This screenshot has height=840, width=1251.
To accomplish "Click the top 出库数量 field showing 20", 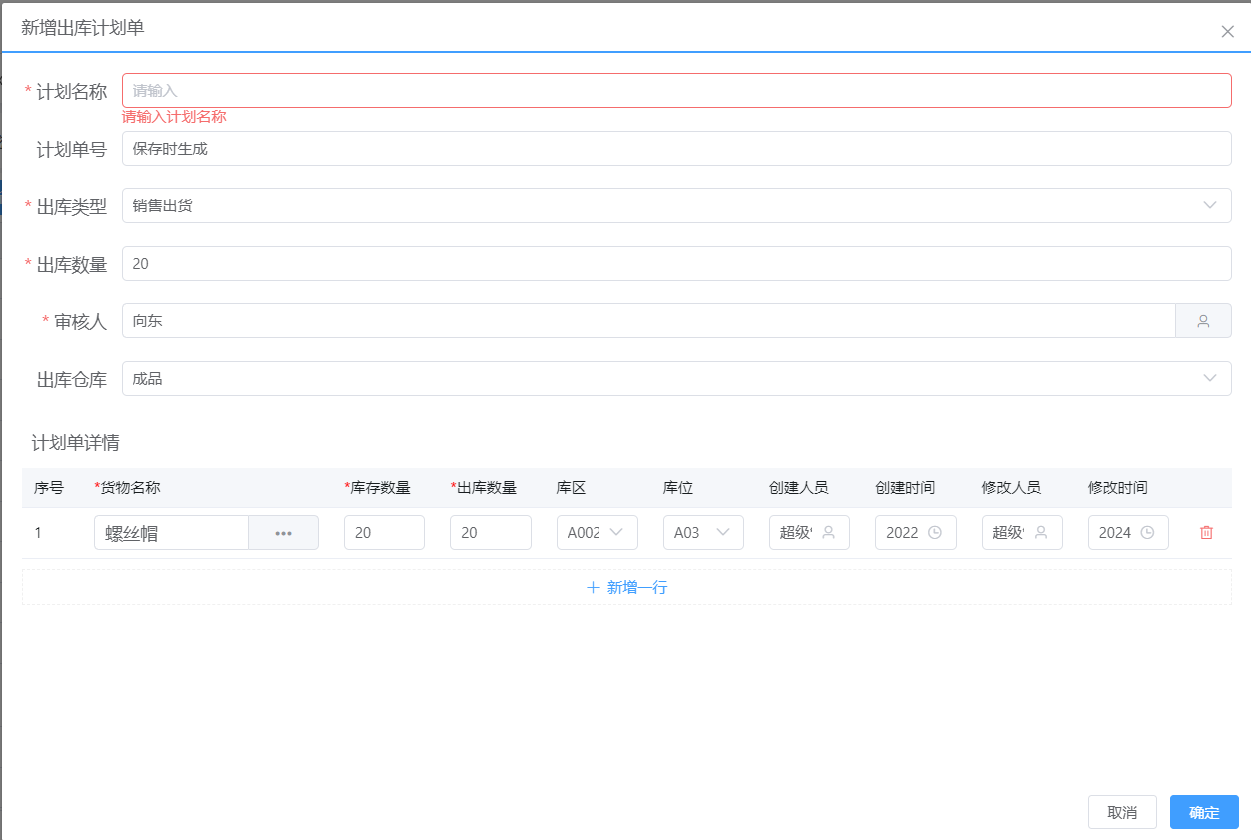I will (676, 263).
